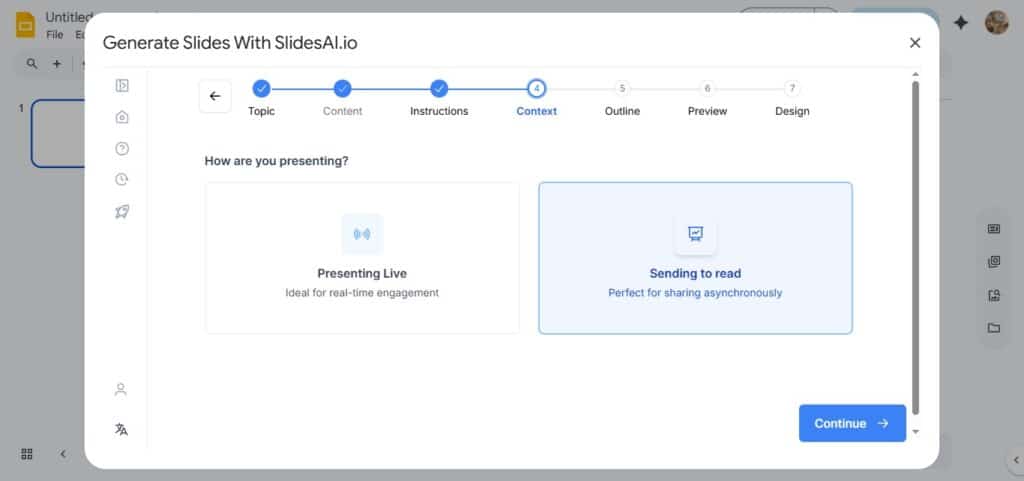
Task: Open the language translate icon
Action: [121, 429]
